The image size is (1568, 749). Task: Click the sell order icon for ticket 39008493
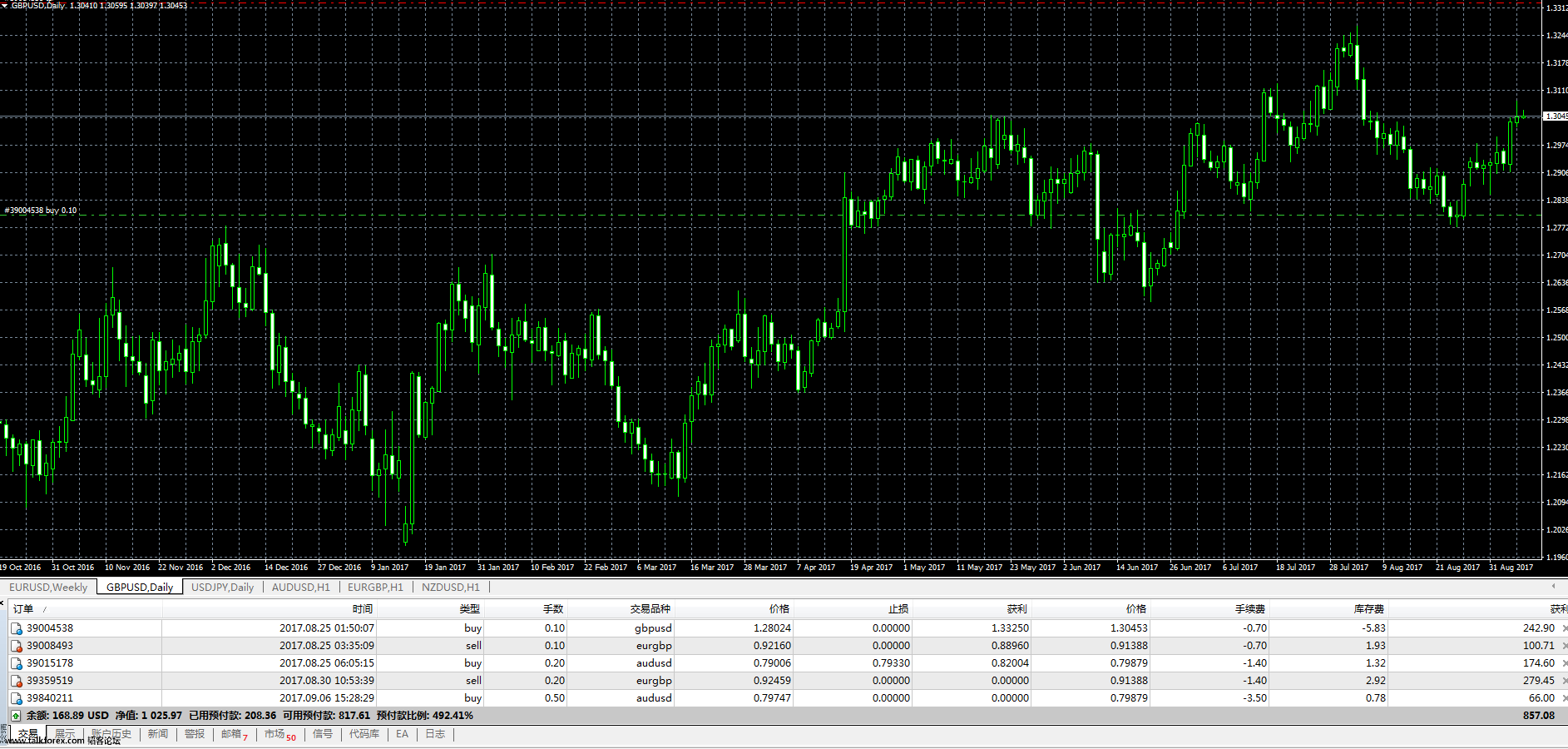coord(17,646)
